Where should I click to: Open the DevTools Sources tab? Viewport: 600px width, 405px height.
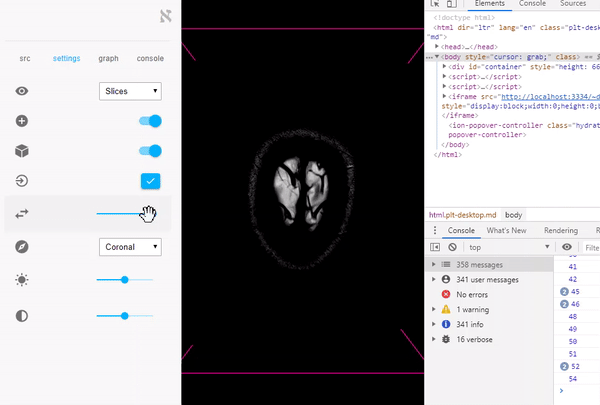(573, 3)
